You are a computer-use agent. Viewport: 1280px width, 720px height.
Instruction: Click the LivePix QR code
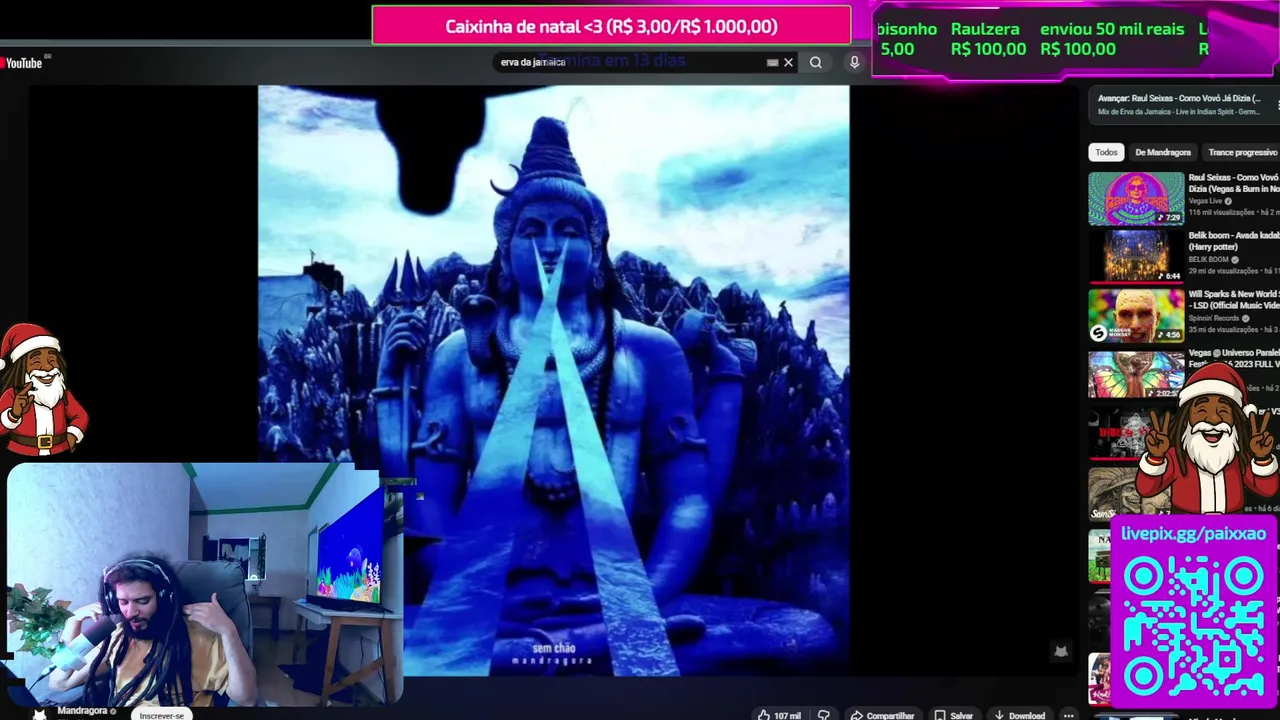[x=1193, y=627]
